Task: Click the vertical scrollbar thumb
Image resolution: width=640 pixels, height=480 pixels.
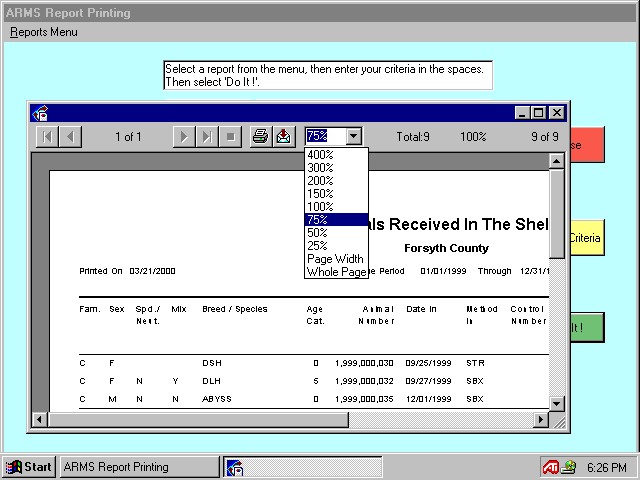Action: click(x=557, y=213)
